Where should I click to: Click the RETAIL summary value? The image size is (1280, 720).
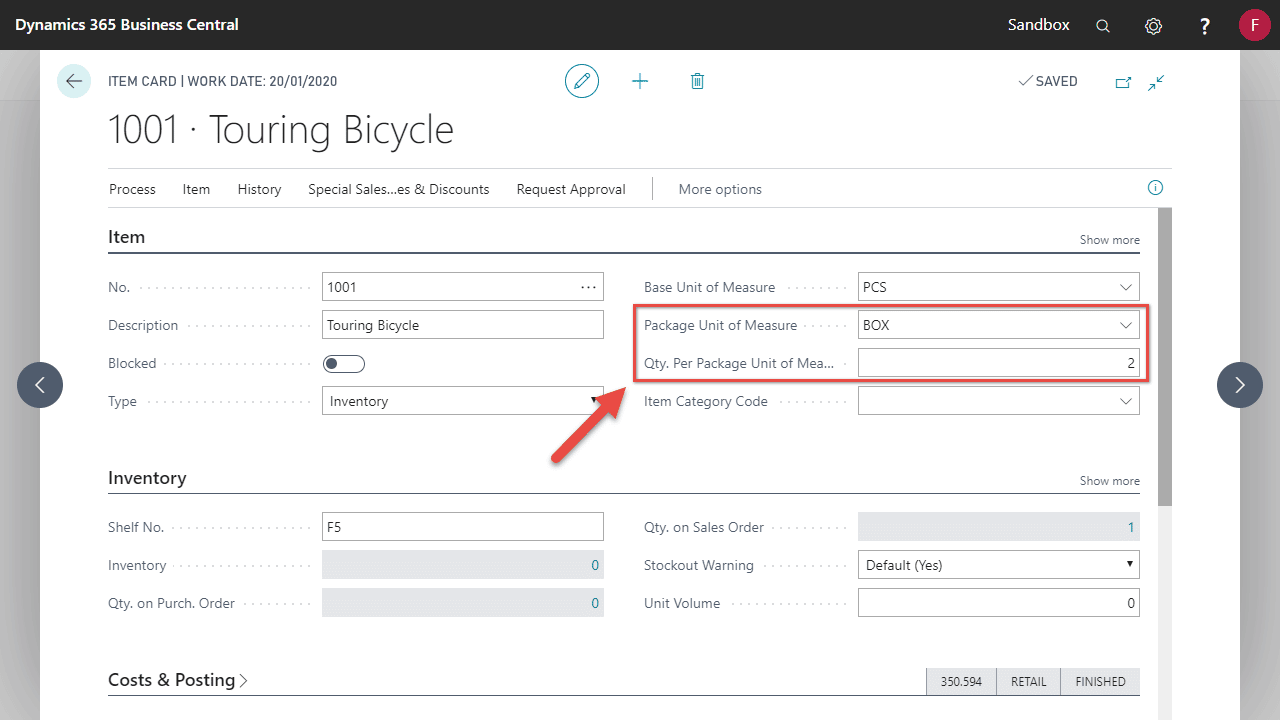[x=1028, y=682]
